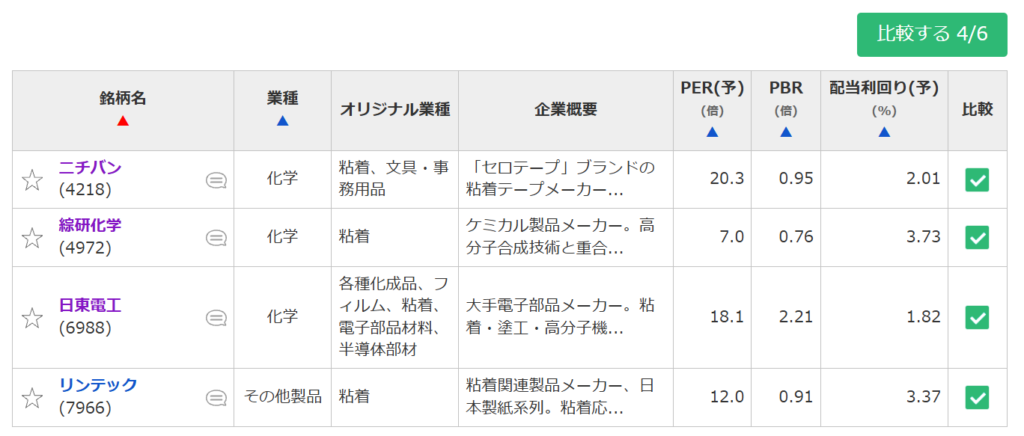Sort by 配当利回り(予) column arrow
The image size is (1024, 436).
[884, 132]
